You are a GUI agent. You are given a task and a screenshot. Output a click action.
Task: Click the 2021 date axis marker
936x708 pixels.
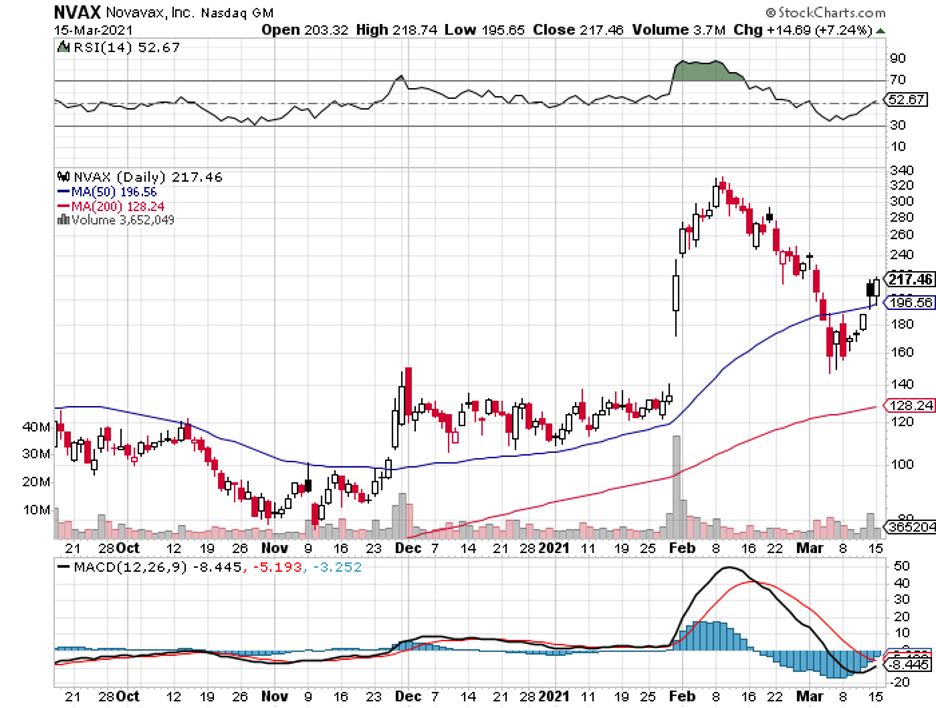(x=553, y=549)
